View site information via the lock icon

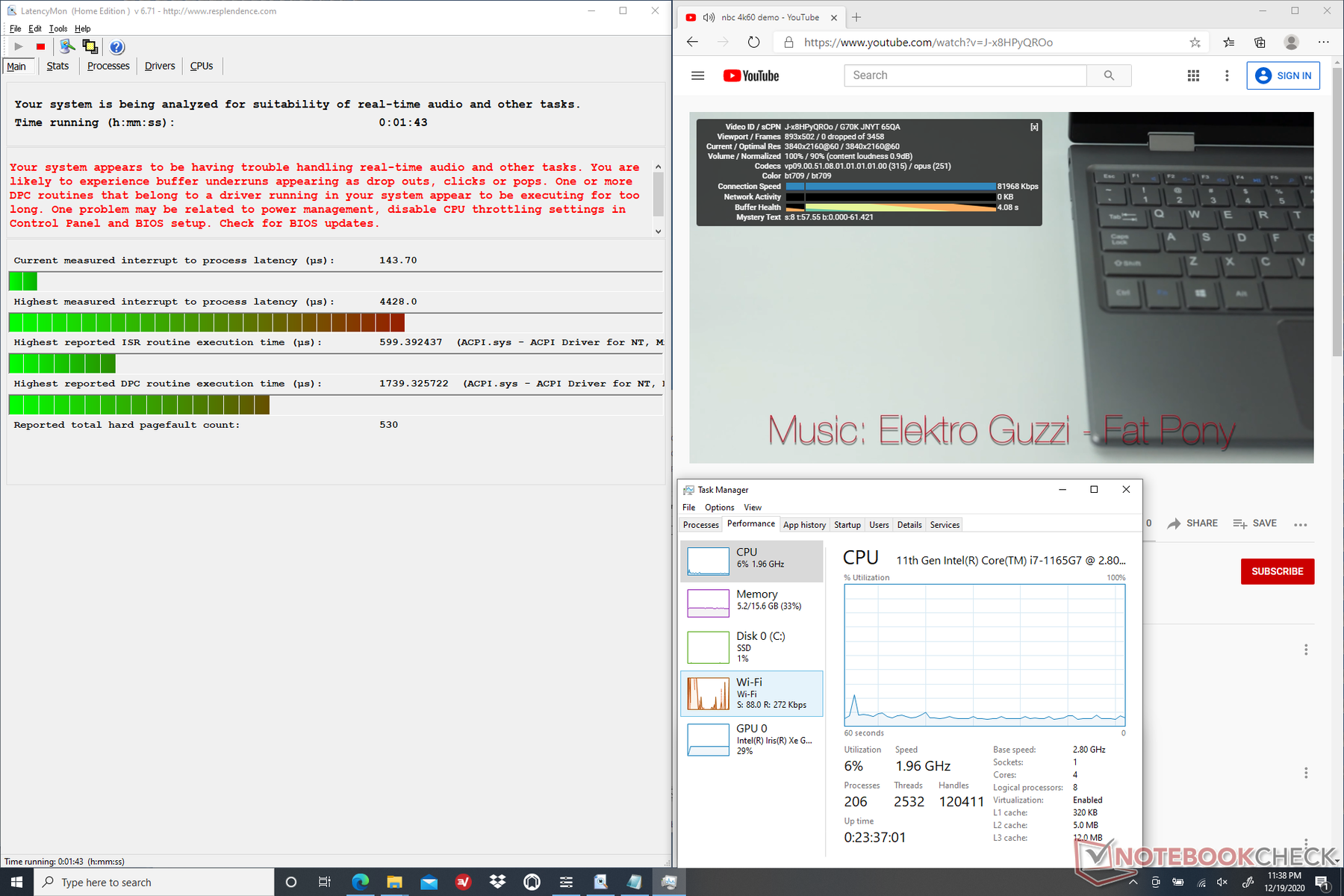(788, 43)
